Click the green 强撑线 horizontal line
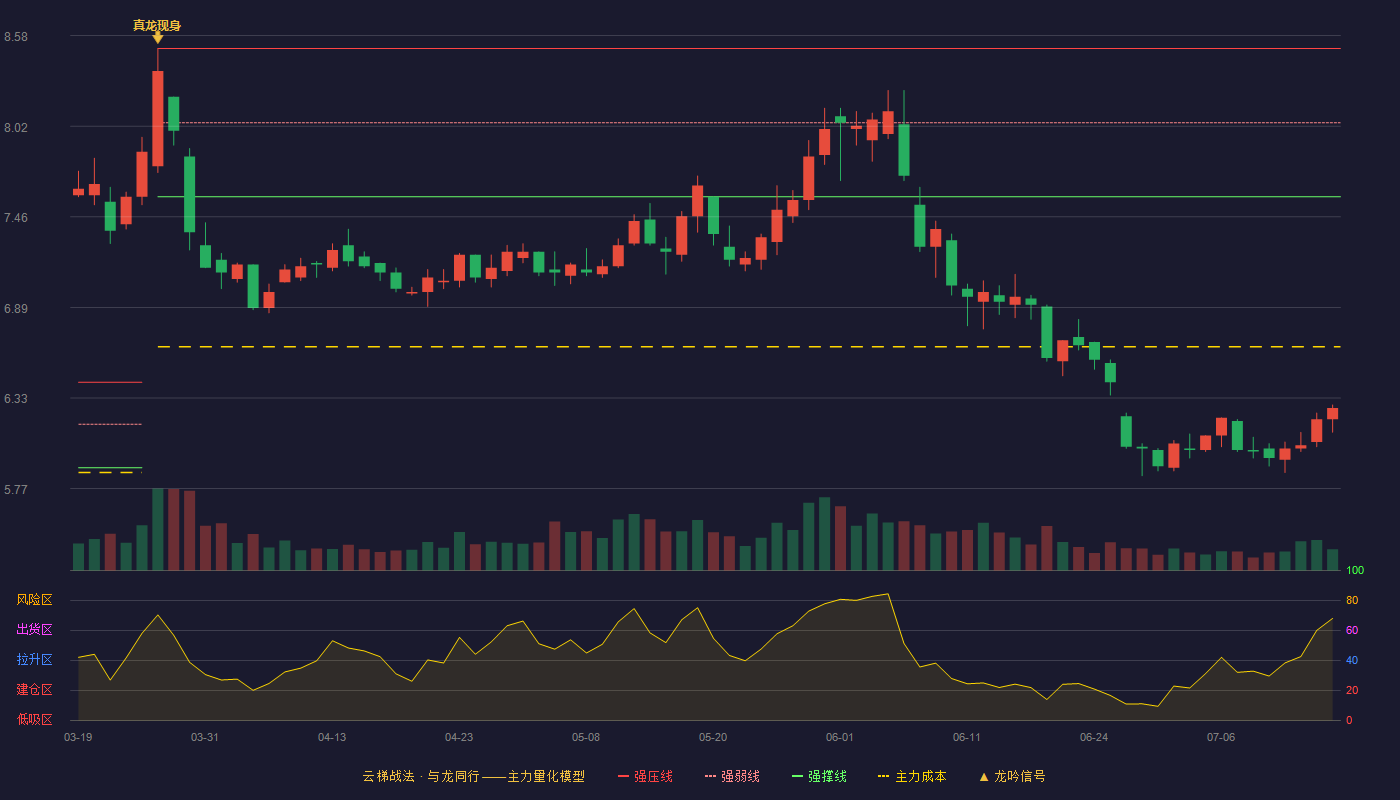Image resolution: width=1400 pixels, height=800 pixels. (x=748, y=197)
